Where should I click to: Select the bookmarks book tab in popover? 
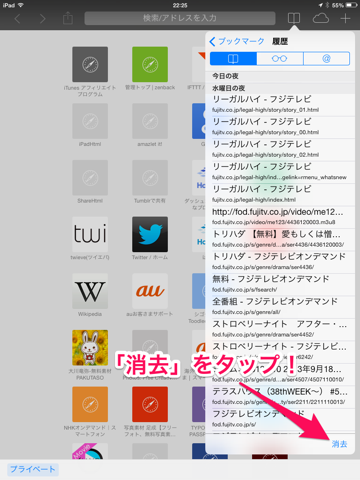(x=233, y=59)
